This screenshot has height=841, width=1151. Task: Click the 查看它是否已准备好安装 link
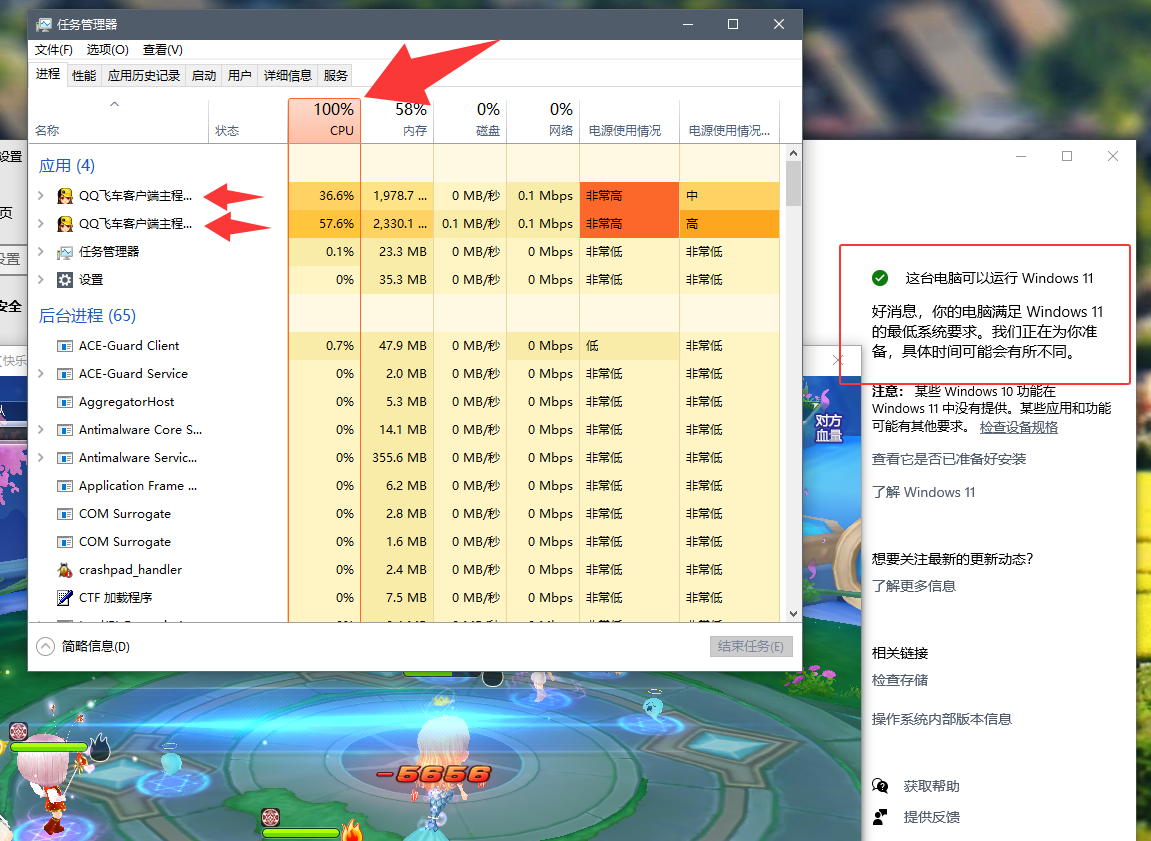[x=948, y=459]
